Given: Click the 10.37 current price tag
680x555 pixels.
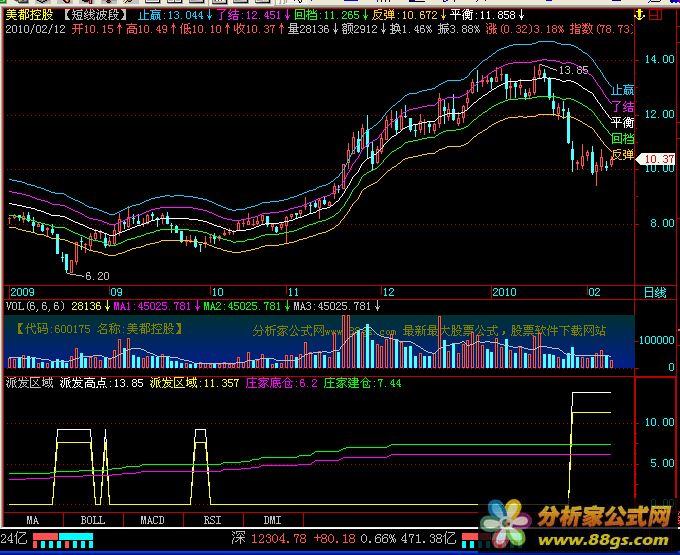Looking at the screenshot, I should 656,160.
